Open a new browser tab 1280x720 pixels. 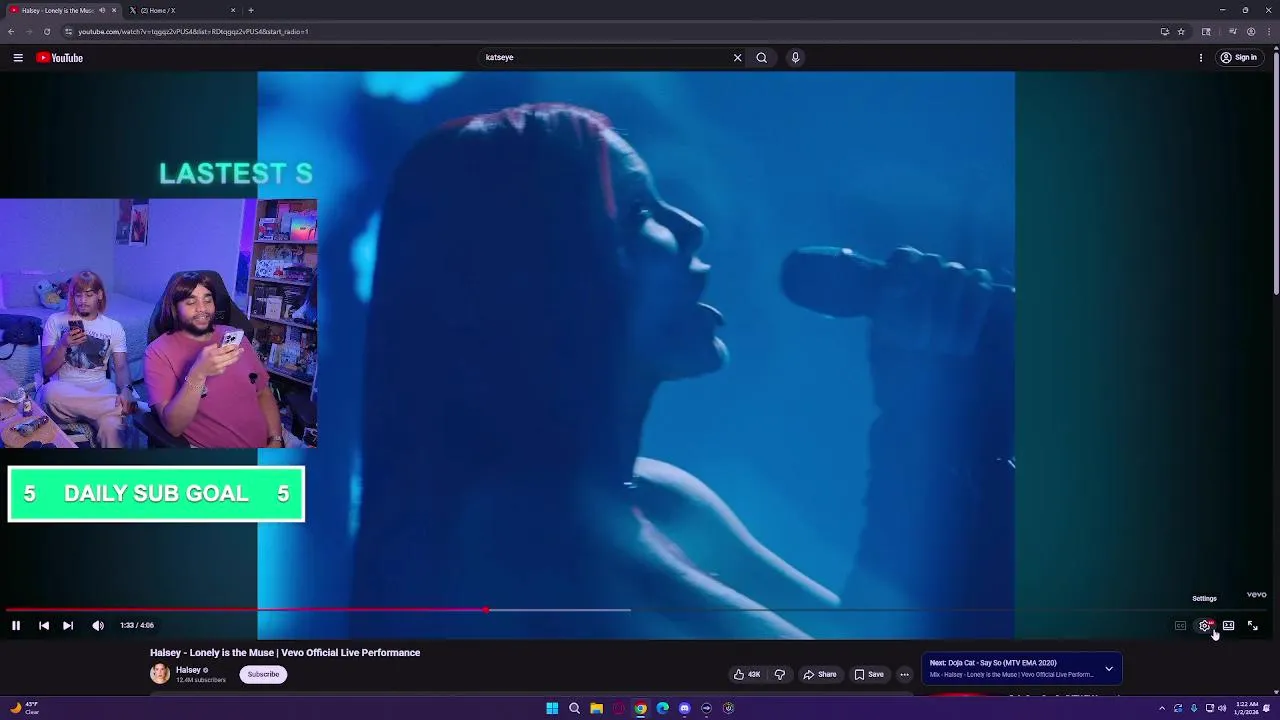251,10
